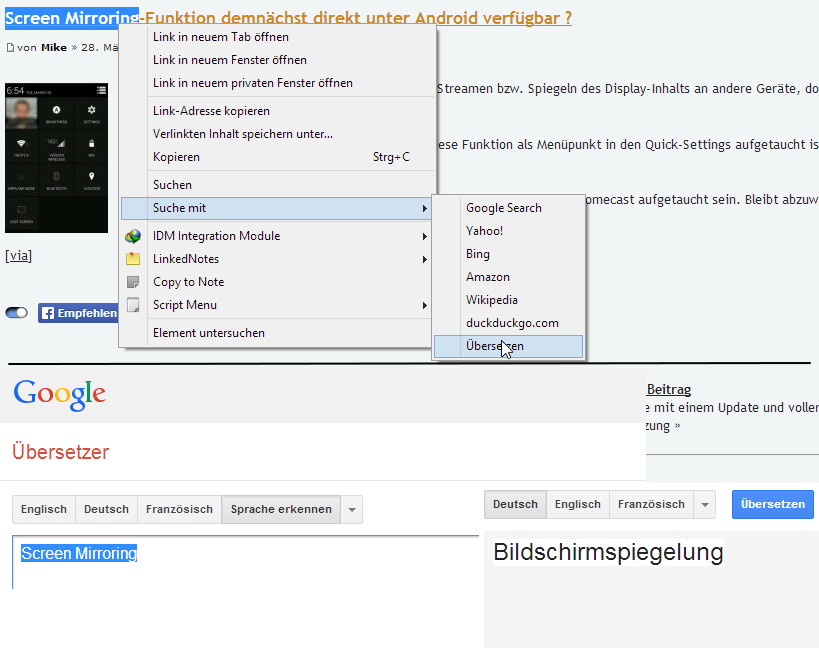Click the IDM Integration Module globe icon
The height and width of the screenshot is (648, 819).
133,236
